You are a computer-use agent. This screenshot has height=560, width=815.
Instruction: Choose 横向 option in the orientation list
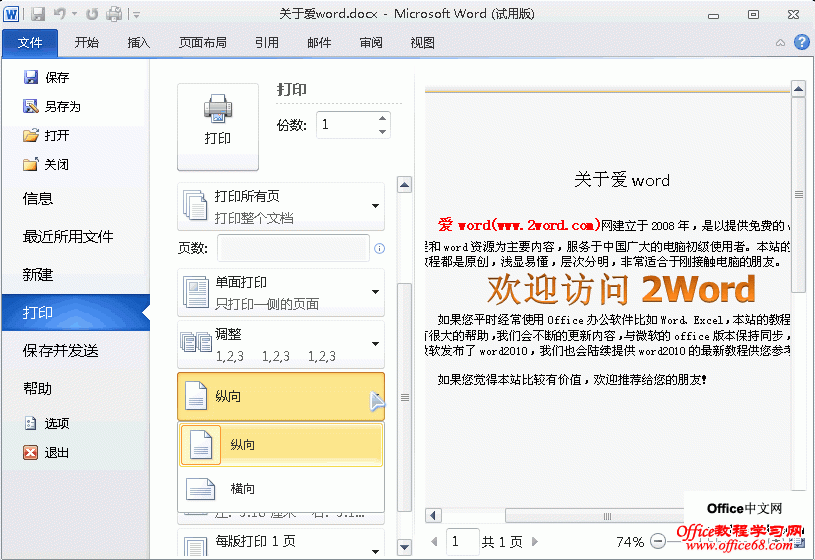tap(281, 489)
